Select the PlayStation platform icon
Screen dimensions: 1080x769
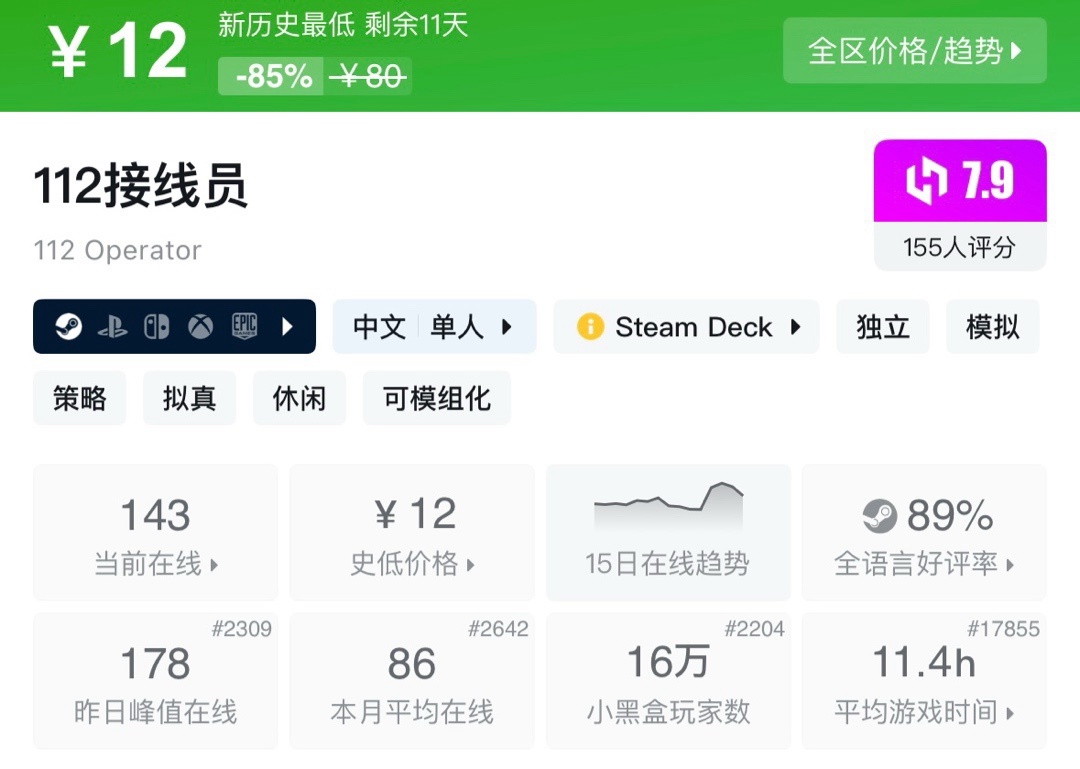113,326
